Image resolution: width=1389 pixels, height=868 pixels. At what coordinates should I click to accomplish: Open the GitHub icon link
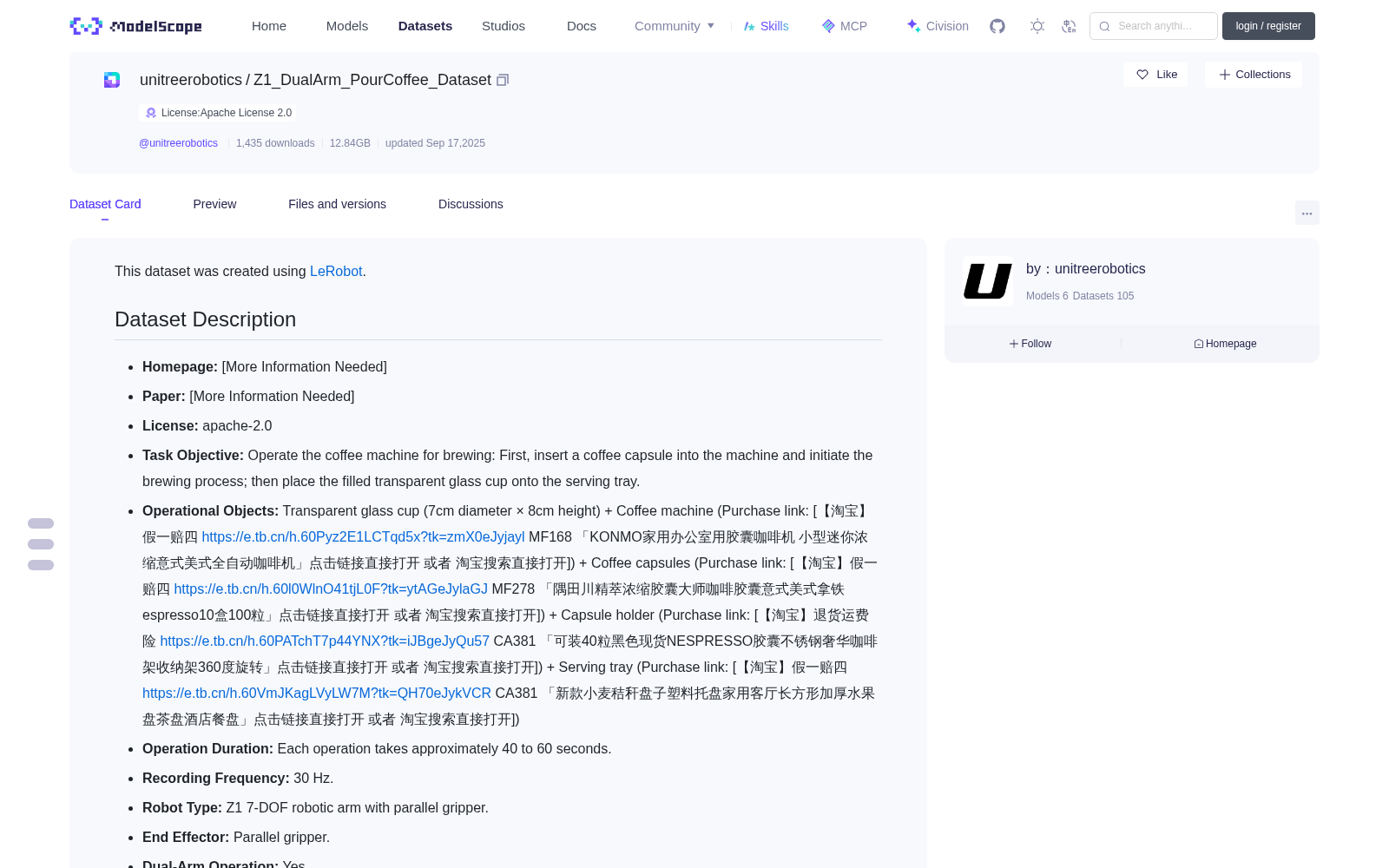[997, 26]
